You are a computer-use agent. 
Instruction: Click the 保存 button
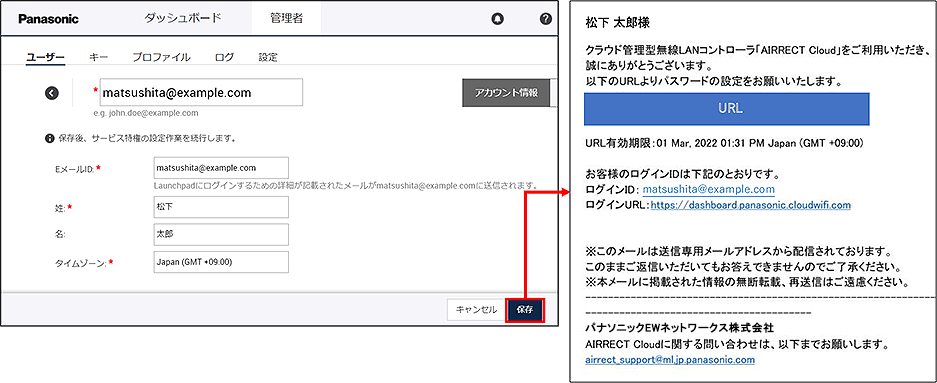click(525, 310)
